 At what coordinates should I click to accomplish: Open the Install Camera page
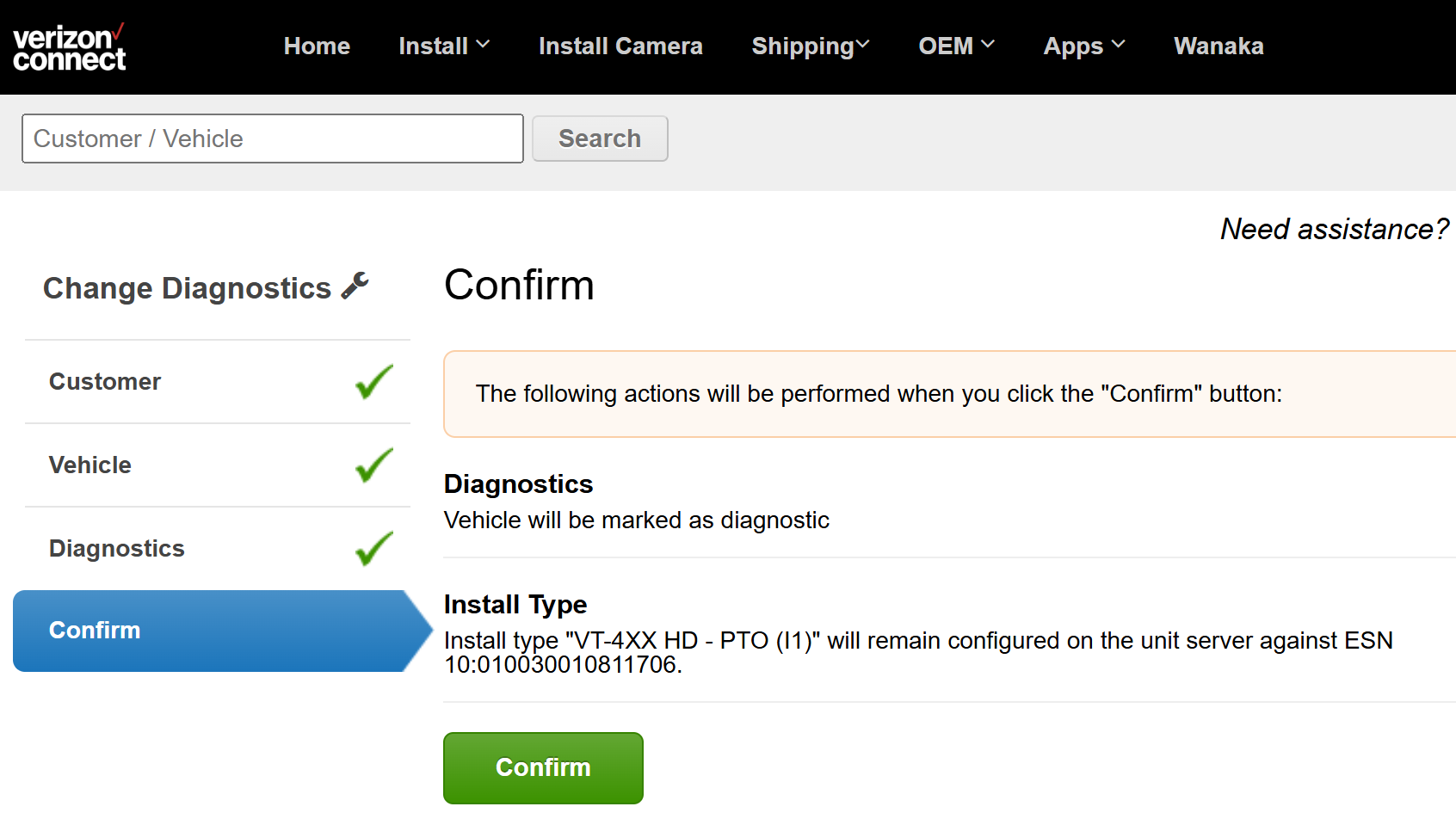620,46
